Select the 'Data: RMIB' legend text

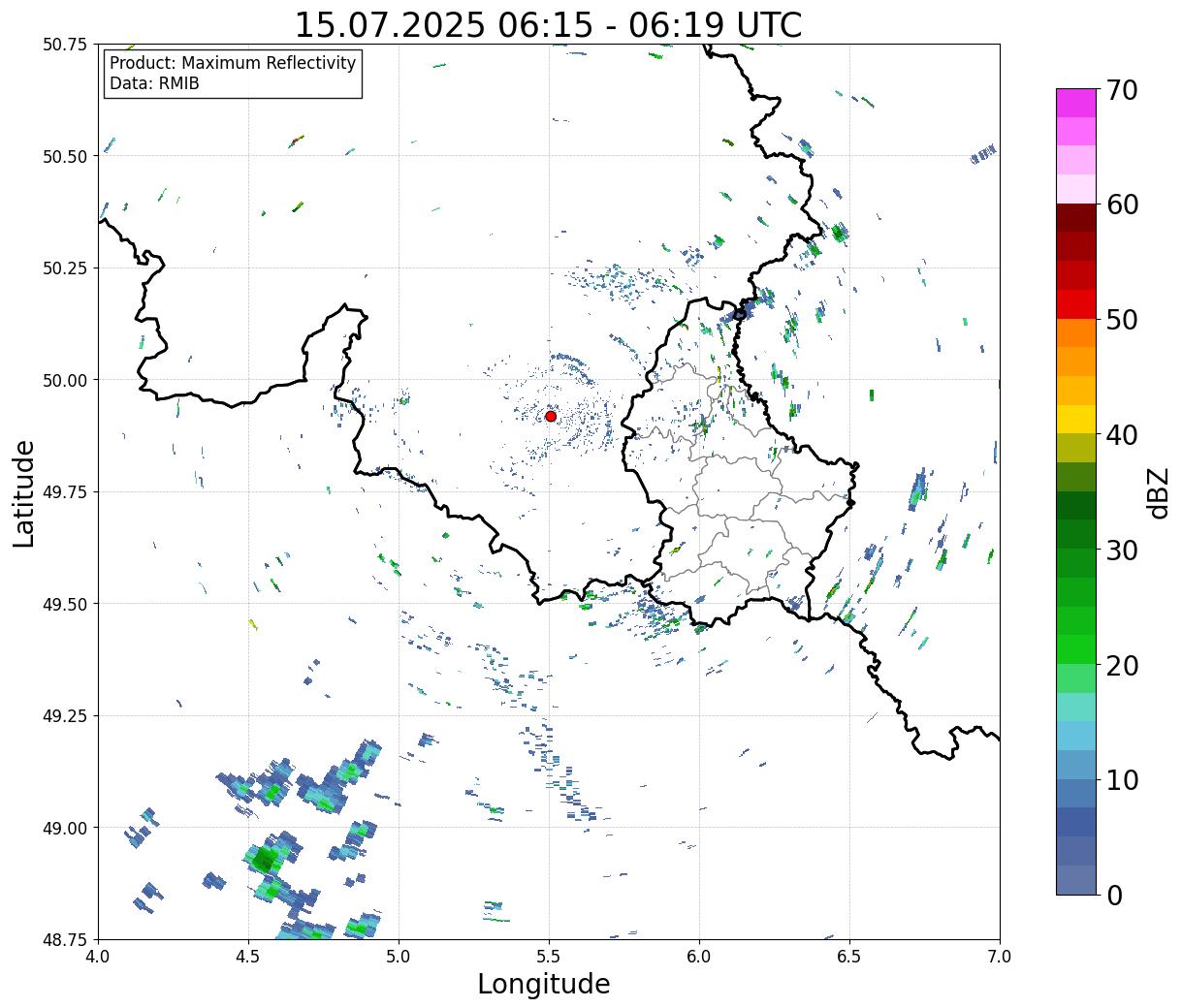[x=154, y=83]
